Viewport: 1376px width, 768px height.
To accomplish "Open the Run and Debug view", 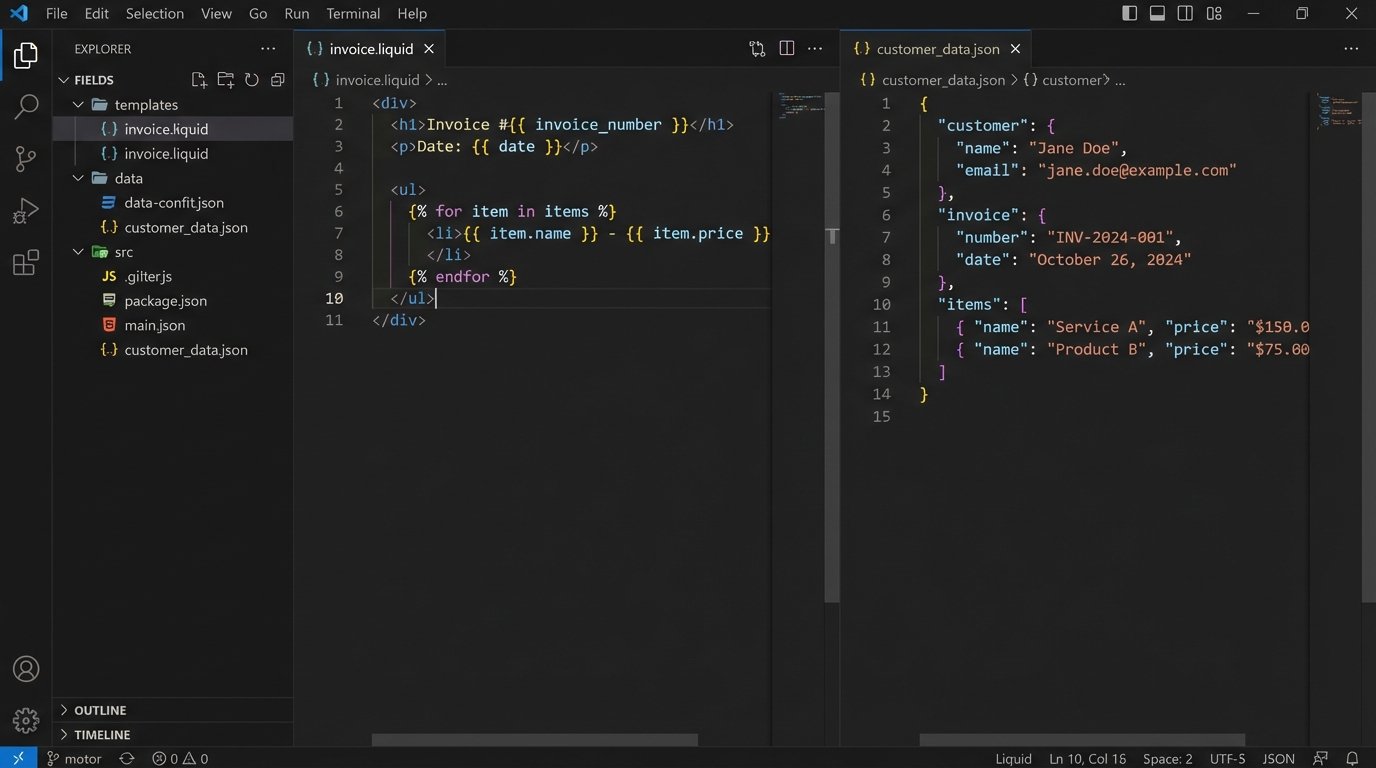I will tap(26, 210).
